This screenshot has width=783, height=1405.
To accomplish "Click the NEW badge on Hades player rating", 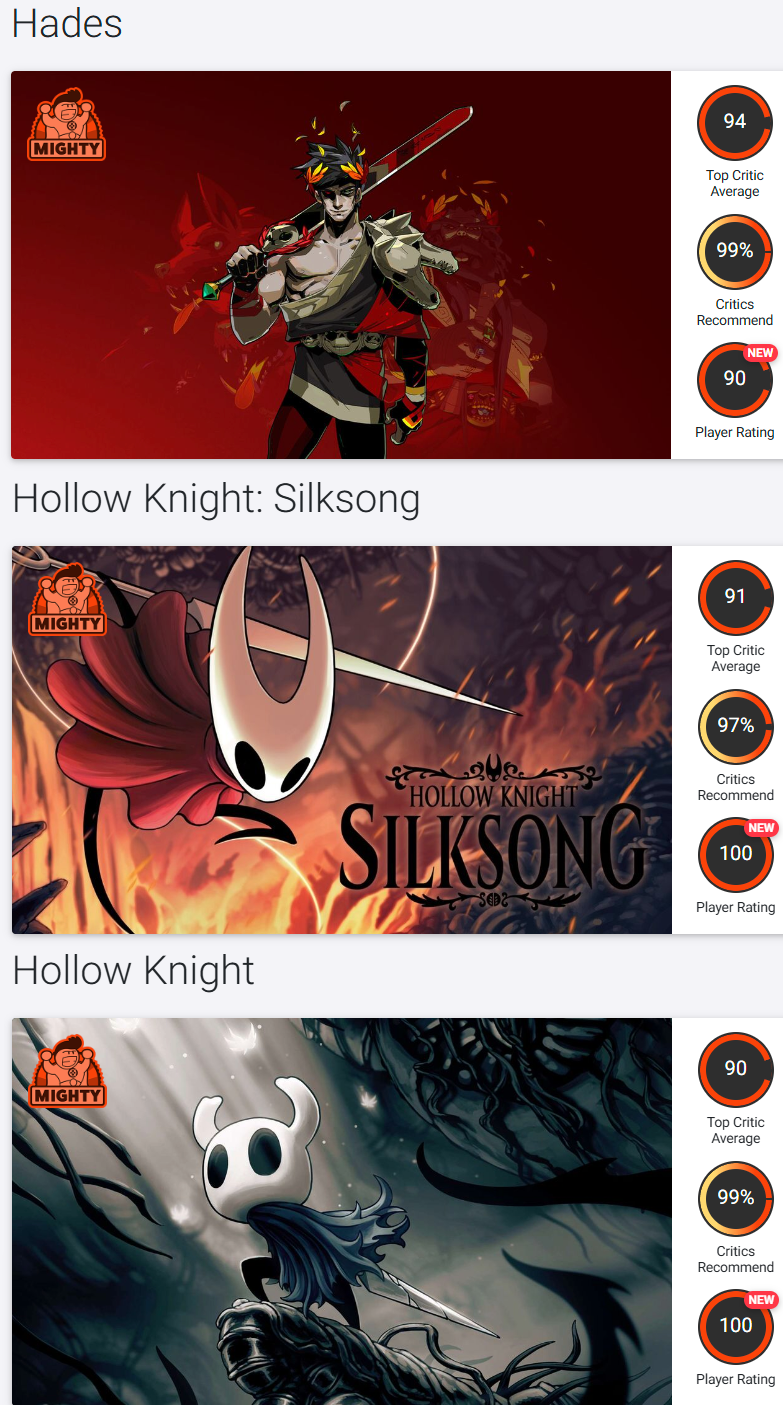I will click(x=761, y=353).
